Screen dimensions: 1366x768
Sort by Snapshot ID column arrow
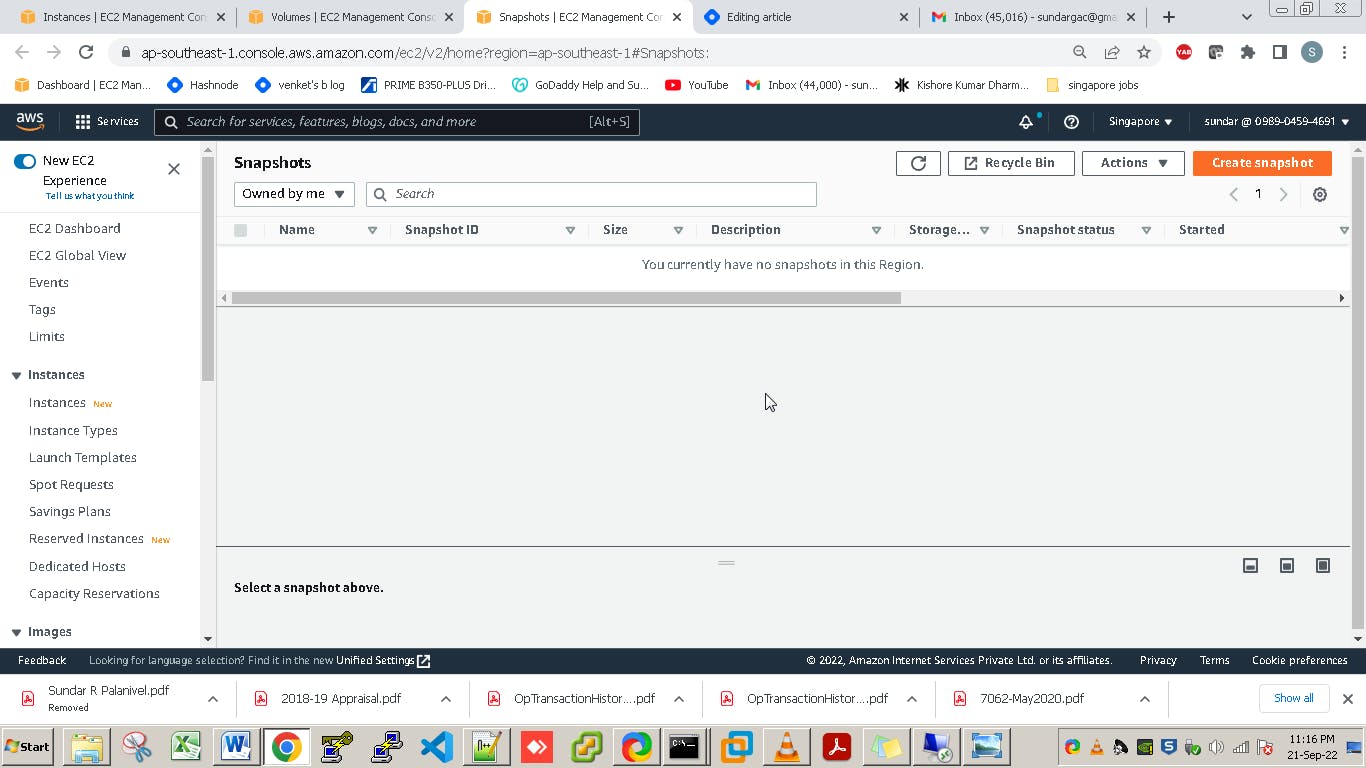[x=570, y=230]
